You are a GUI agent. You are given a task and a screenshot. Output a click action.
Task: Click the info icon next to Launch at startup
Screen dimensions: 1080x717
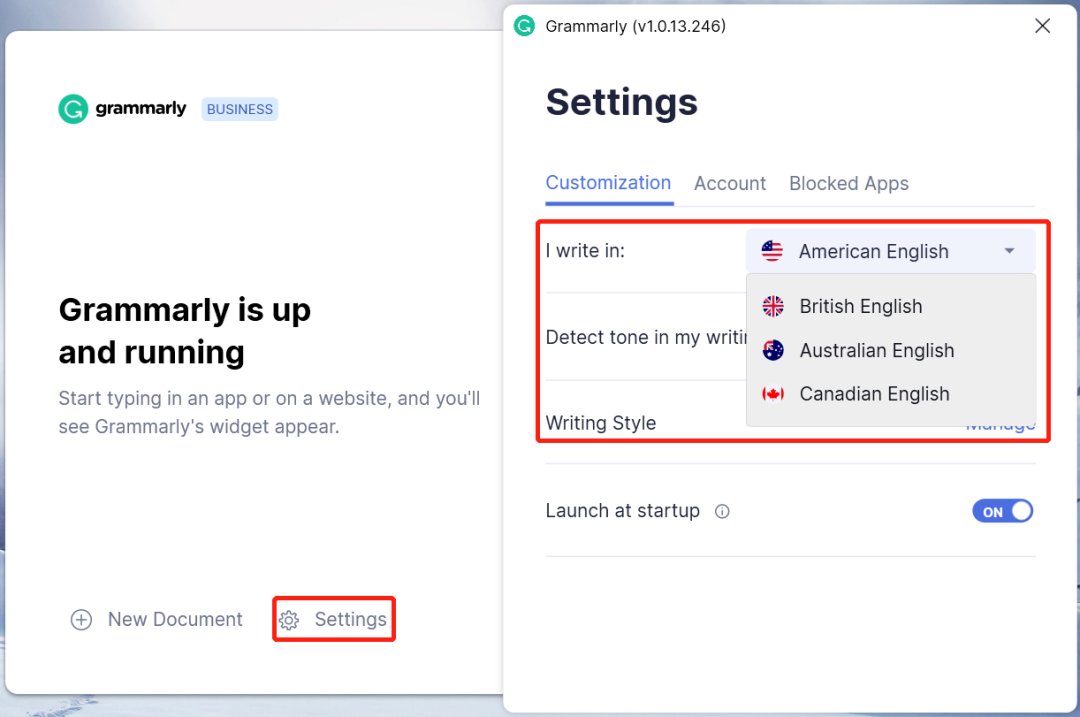click(x=722, y=511)
